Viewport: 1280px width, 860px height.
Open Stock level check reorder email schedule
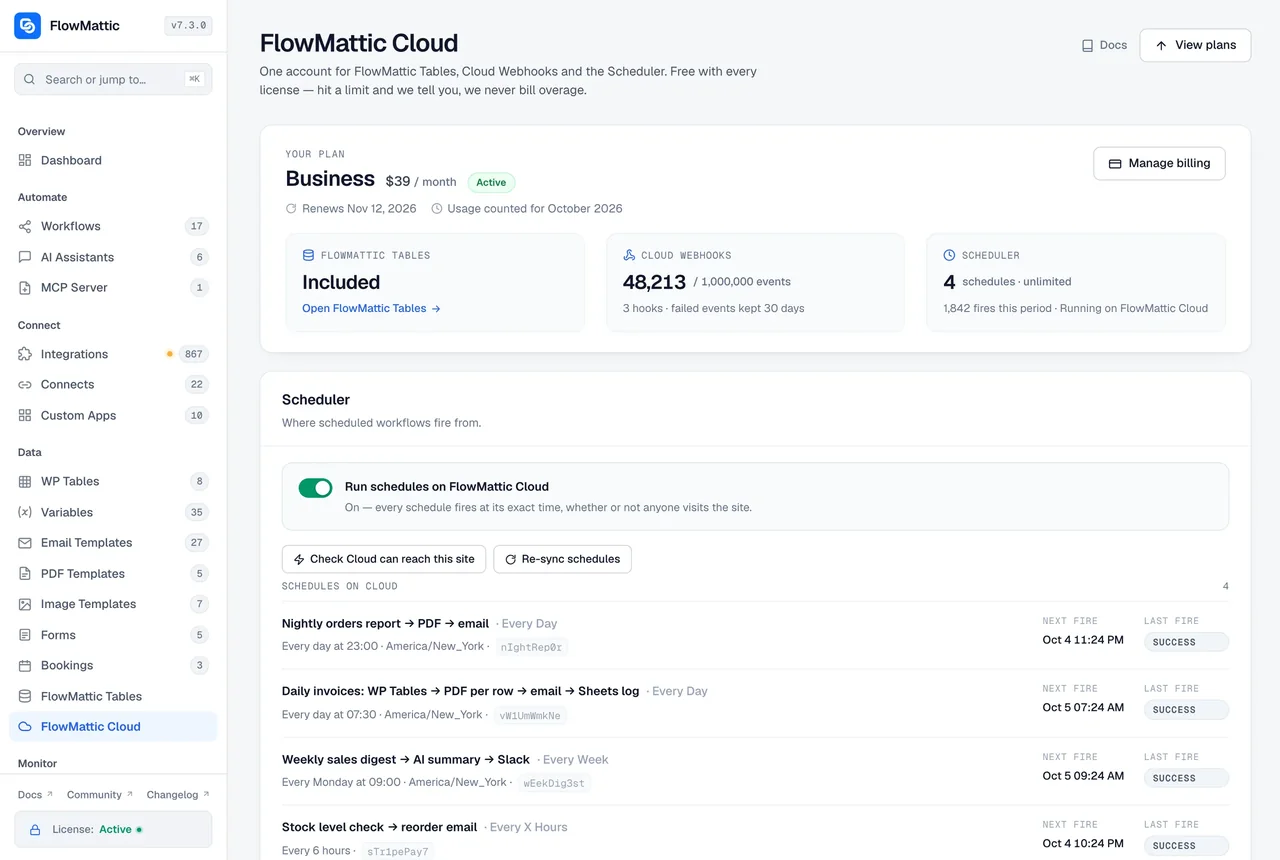click(x=379, y=827)
